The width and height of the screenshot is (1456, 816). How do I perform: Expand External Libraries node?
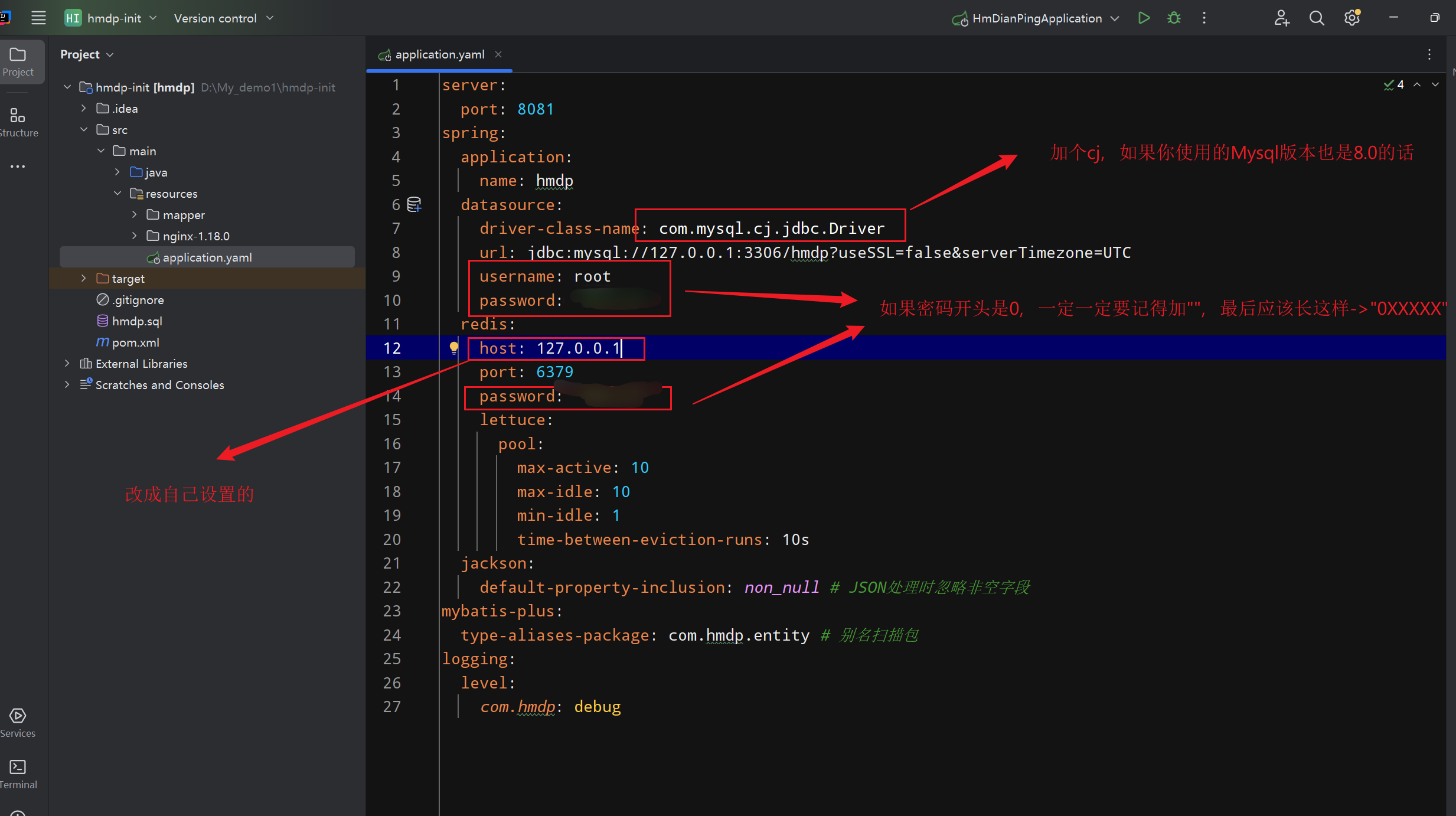click(67, 363)
